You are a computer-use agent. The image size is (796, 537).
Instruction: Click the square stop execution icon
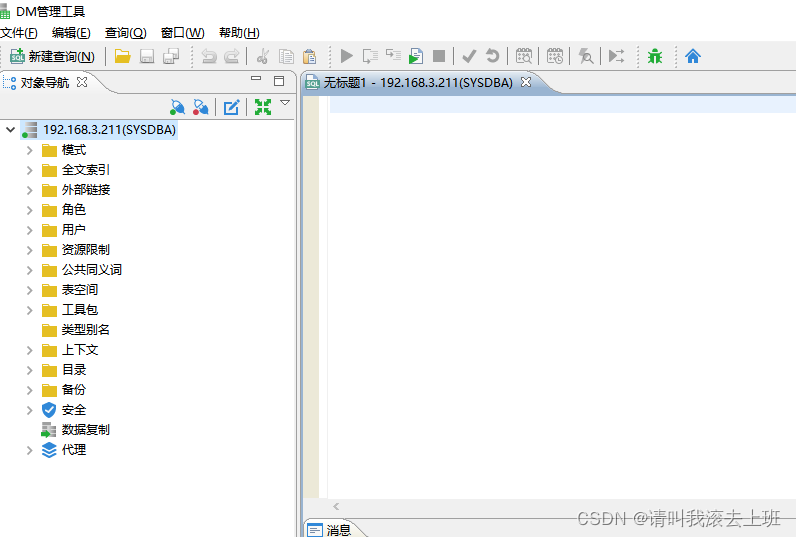tap(439, 56)
